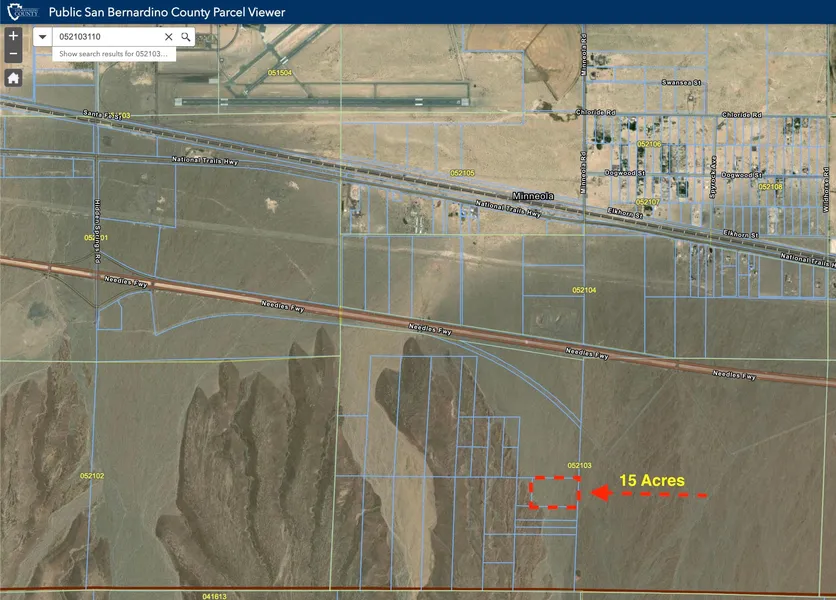Click the search field containing 052103110
The image size is (836, 600).
105,37
